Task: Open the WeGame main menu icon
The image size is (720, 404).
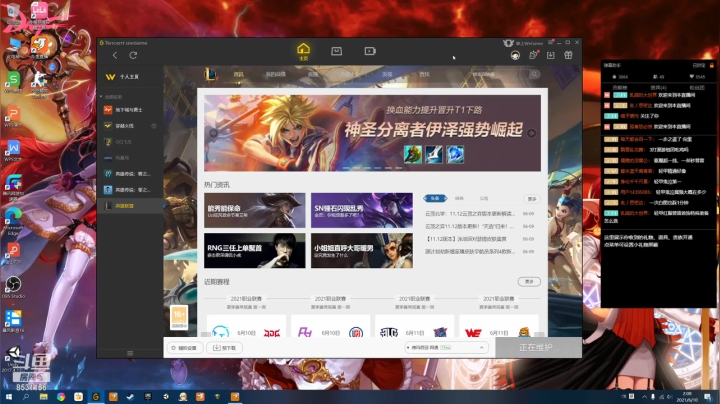Action: [x=551, y=42]
